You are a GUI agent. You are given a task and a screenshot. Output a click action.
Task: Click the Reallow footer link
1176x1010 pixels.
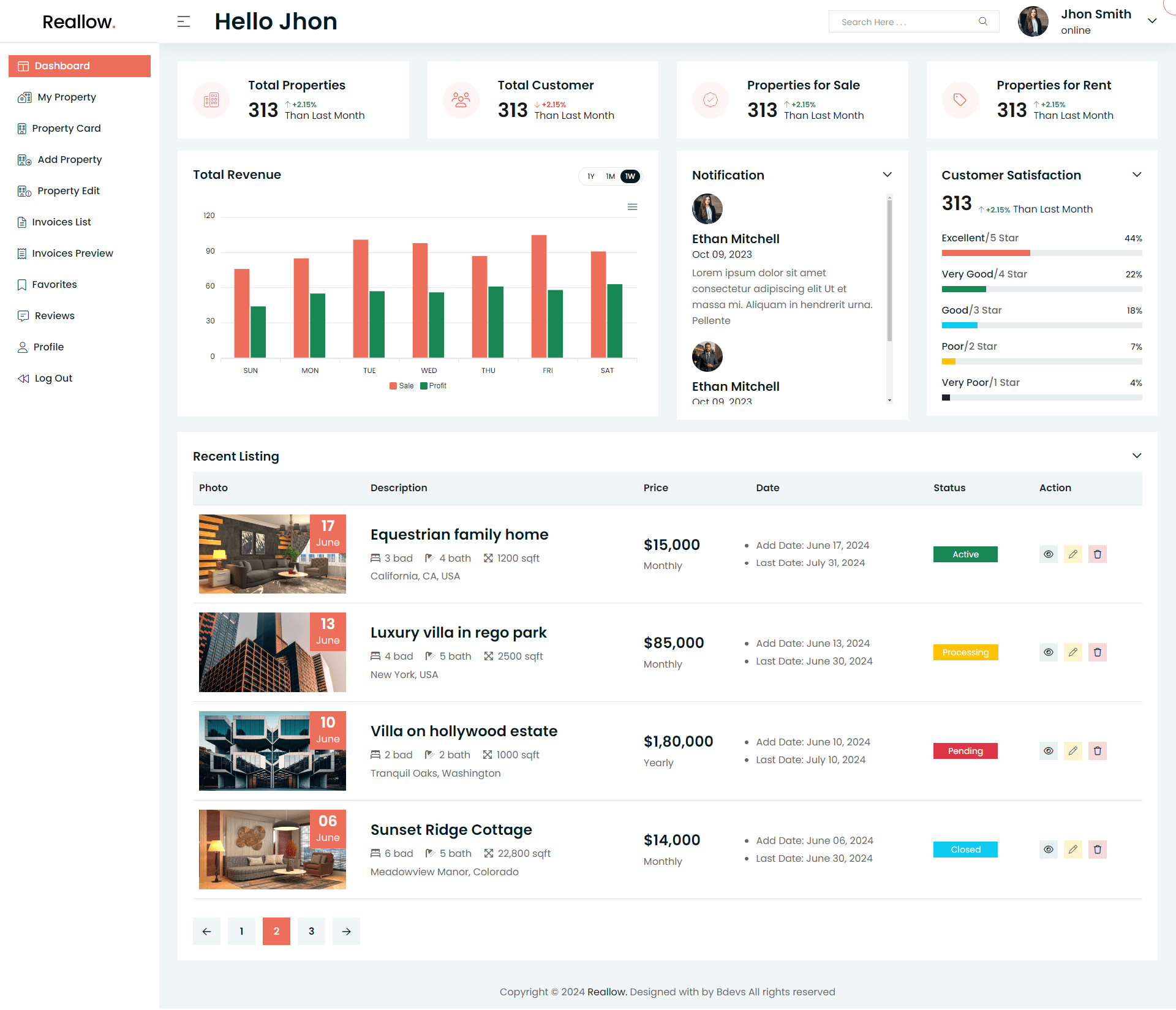click(606, 992)
